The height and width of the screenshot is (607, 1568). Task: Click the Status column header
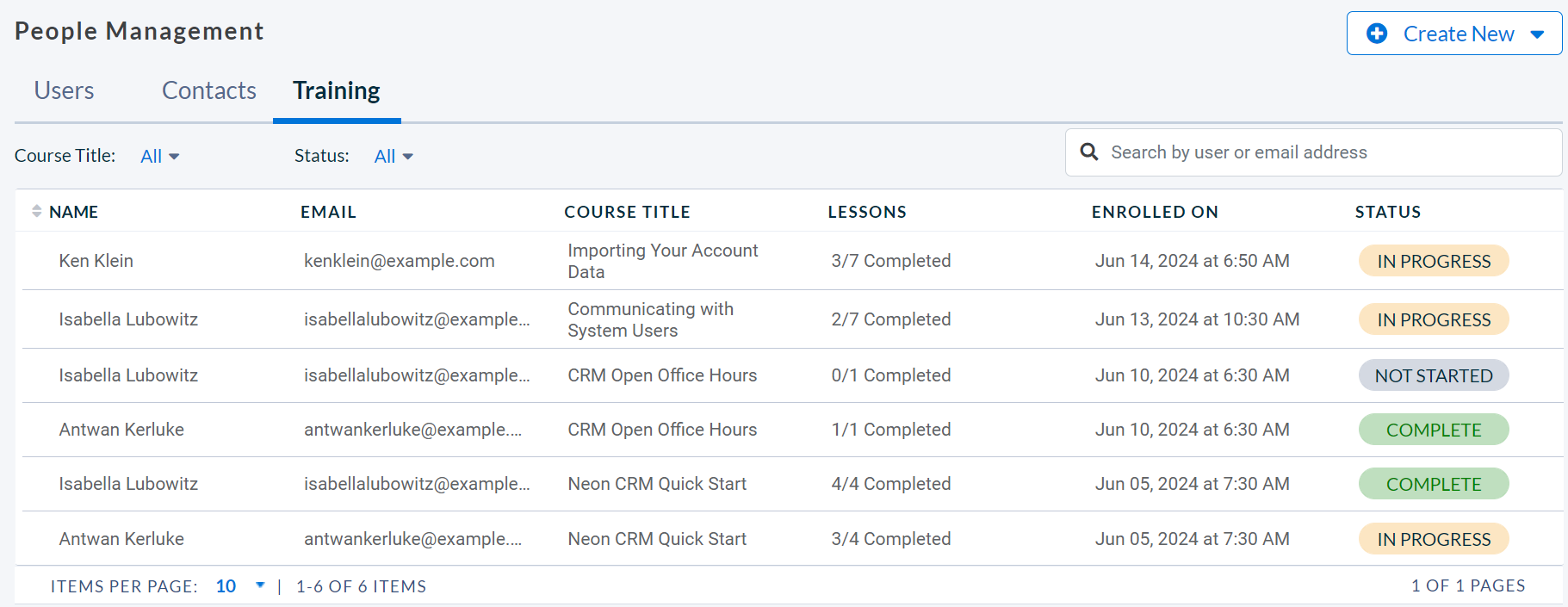[x=1388, y=212]
